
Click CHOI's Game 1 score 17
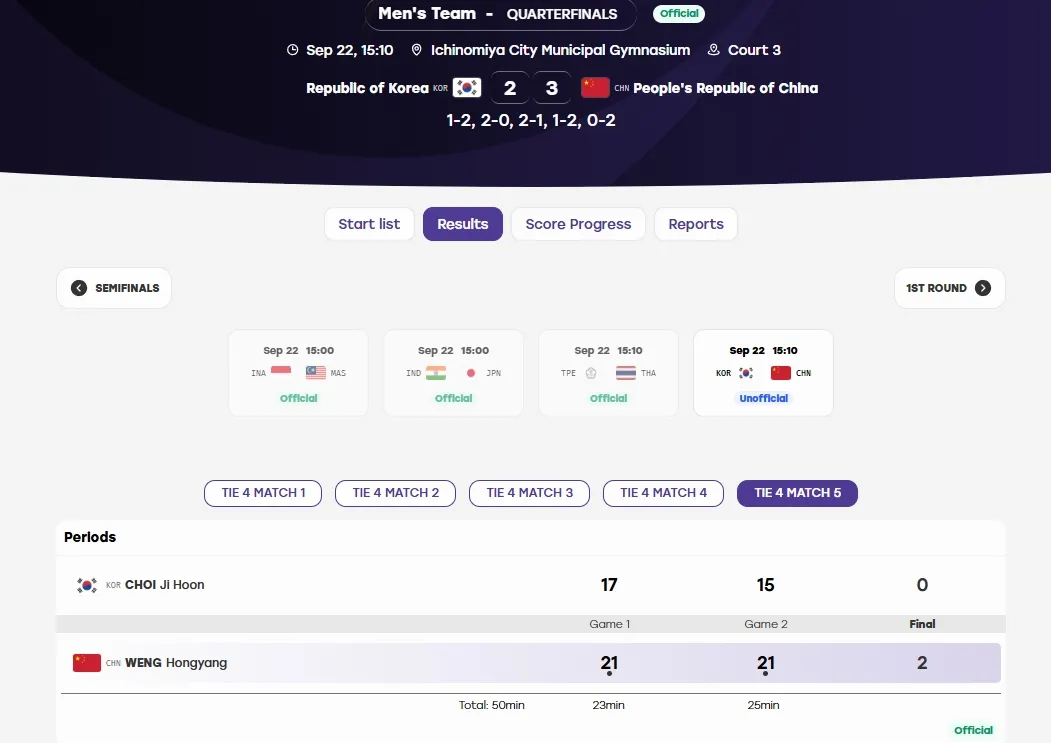[609, 585]
